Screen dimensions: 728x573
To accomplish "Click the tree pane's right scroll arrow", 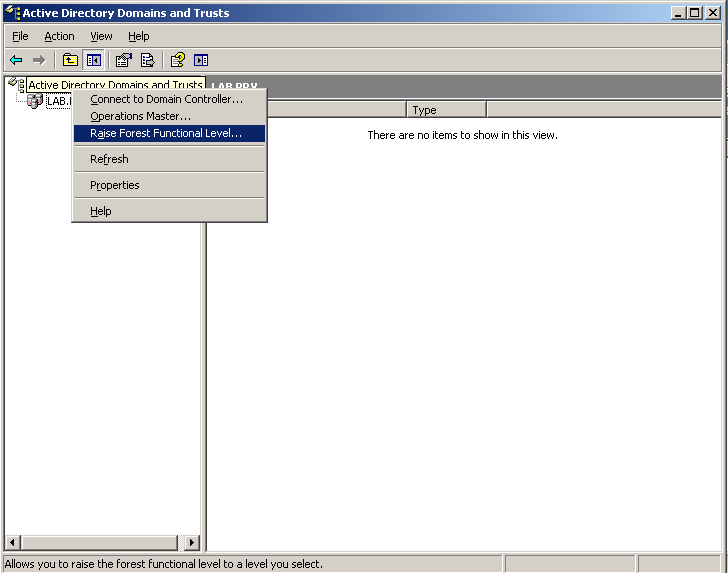I will click(192, 542).
